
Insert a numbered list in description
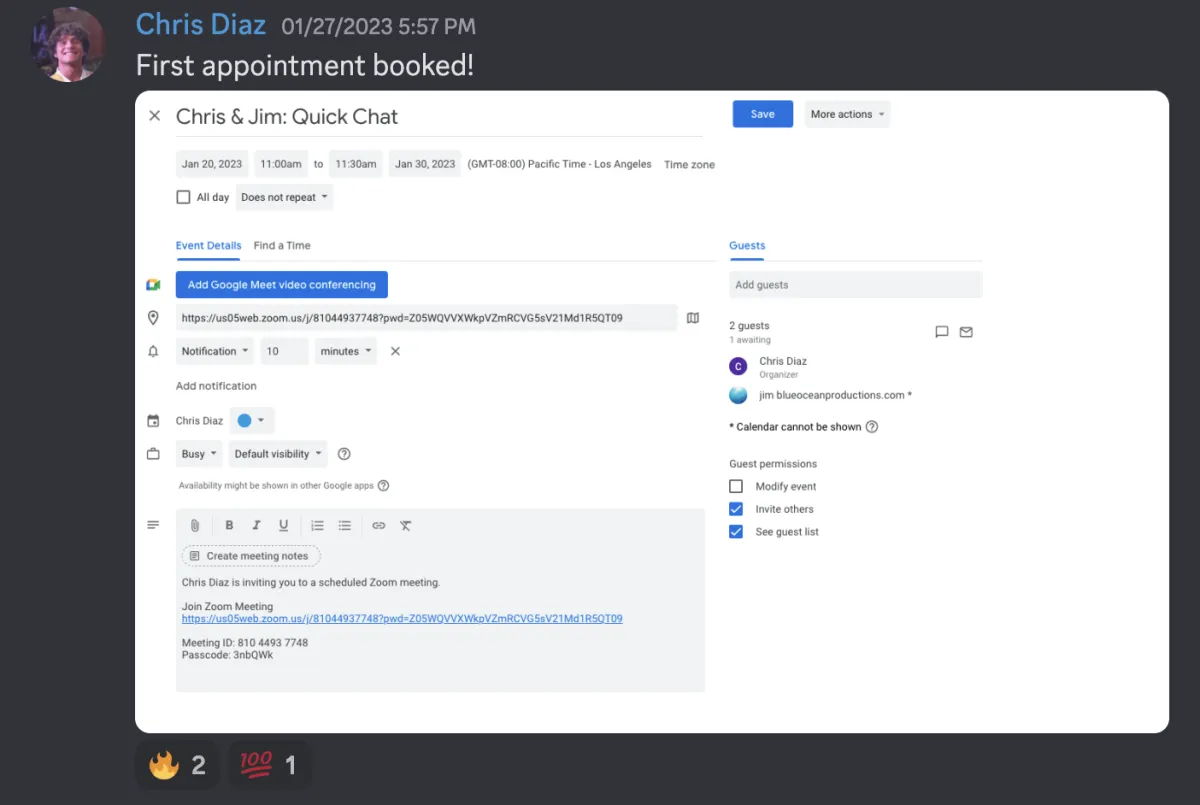[317, 525]
